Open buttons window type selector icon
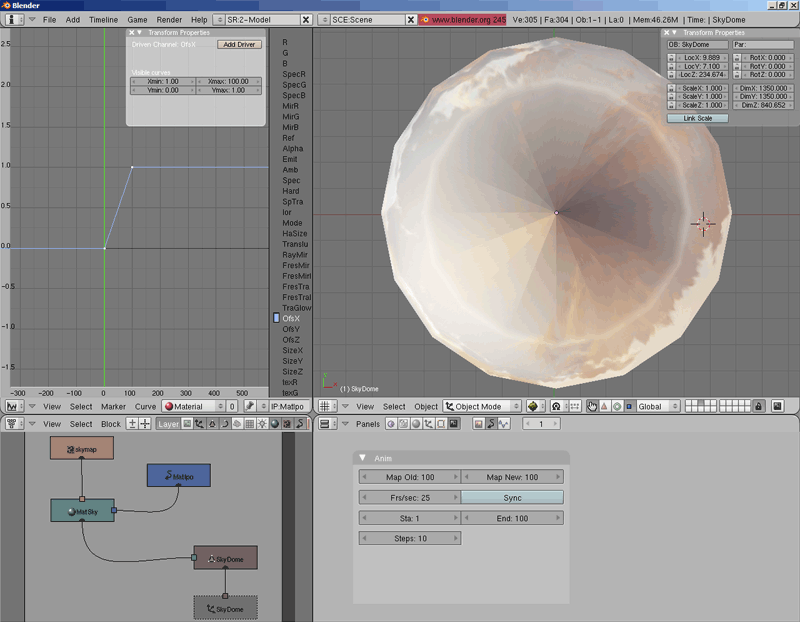The image size is (800, 622). pyautogui.click(x=327, y=424)
